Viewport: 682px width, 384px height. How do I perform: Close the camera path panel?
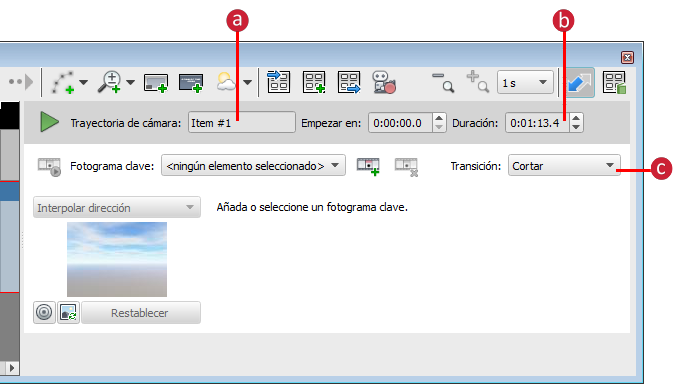coord(627,57)
